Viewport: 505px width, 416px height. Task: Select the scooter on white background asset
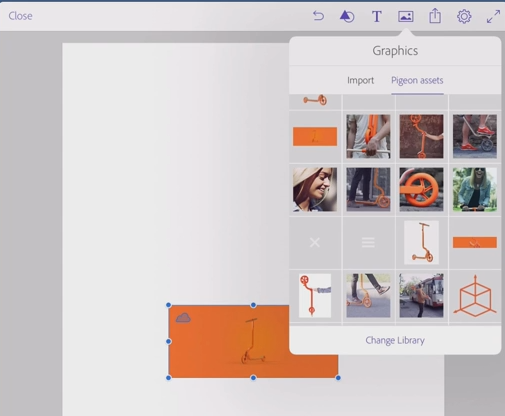(x=421, y=242)
